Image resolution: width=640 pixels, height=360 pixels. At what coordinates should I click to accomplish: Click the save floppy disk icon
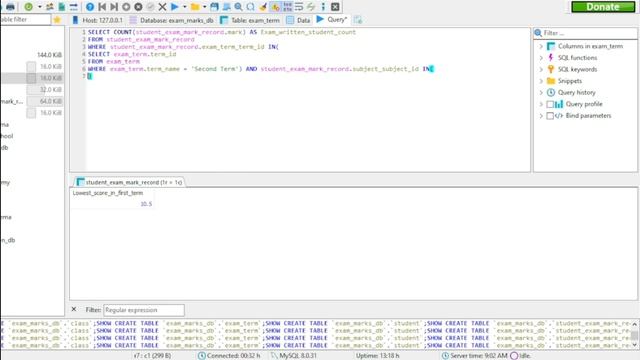(x=214, y=7)
